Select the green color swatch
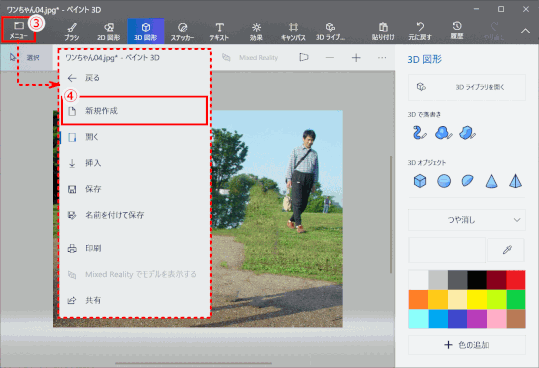 pyautogui.click(x=516, y=299)
